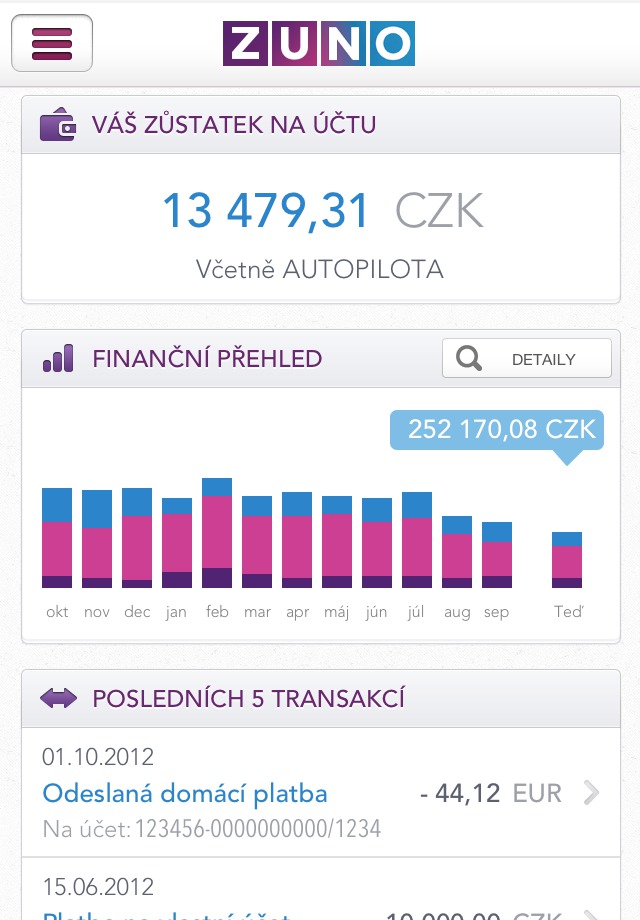This screenshot has height=920, width=640.
Task: Select the 'okt' bar in chart
Action: pyautogui.click(x=57, y=538)
